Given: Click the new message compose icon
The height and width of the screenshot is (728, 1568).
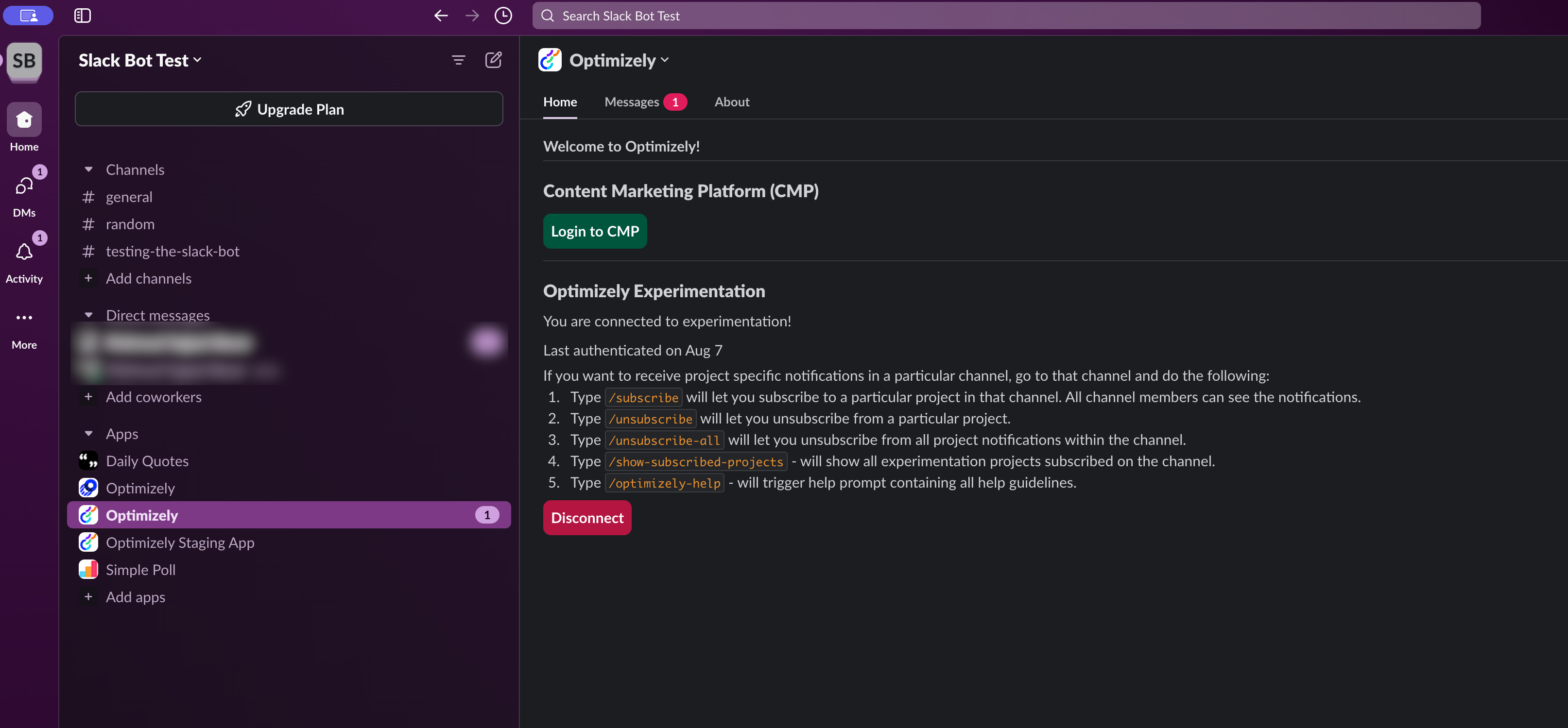Looking at the screenshot, I should 494,60.
